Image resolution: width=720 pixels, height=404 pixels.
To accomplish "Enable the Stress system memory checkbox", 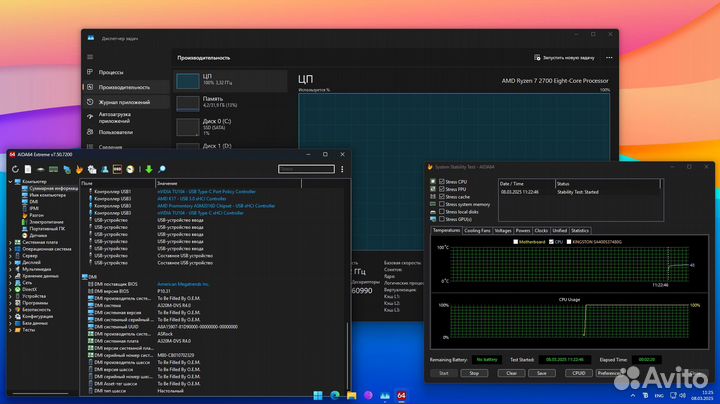I will click(442, 204).
